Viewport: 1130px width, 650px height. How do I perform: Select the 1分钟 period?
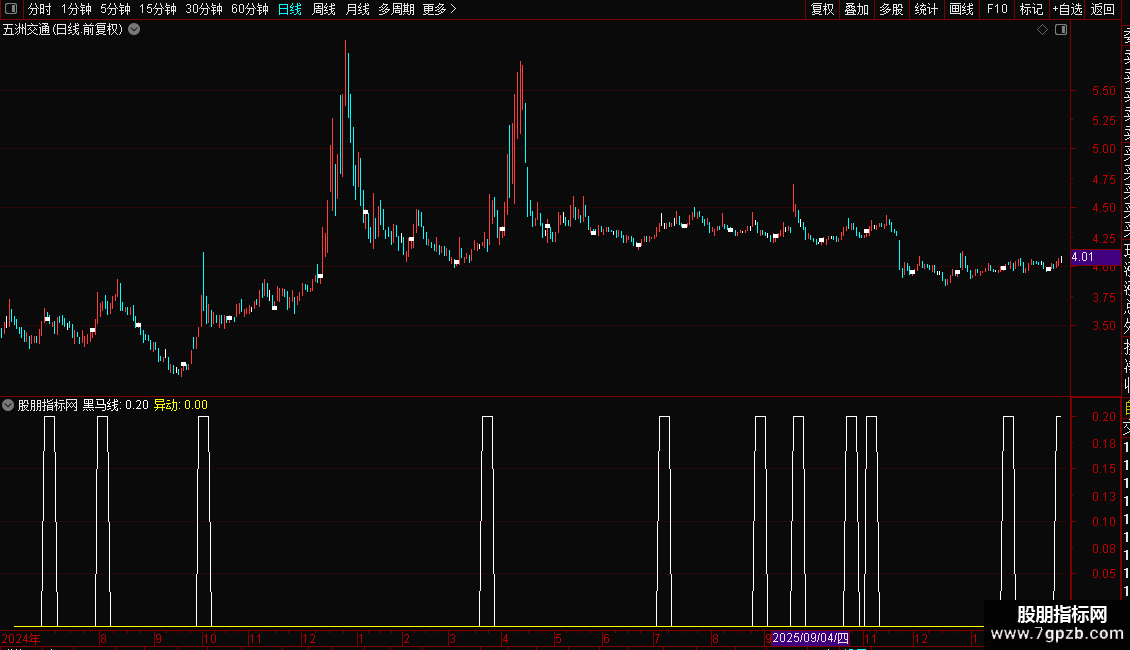(76, 9)
